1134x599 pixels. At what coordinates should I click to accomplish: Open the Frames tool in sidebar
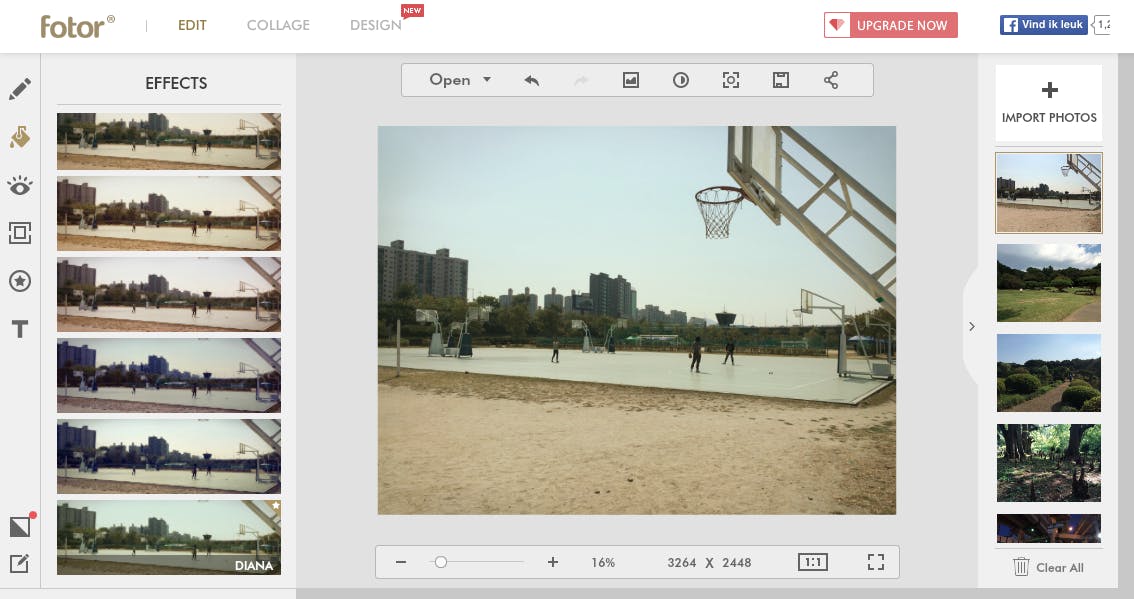tap(20, 233)
